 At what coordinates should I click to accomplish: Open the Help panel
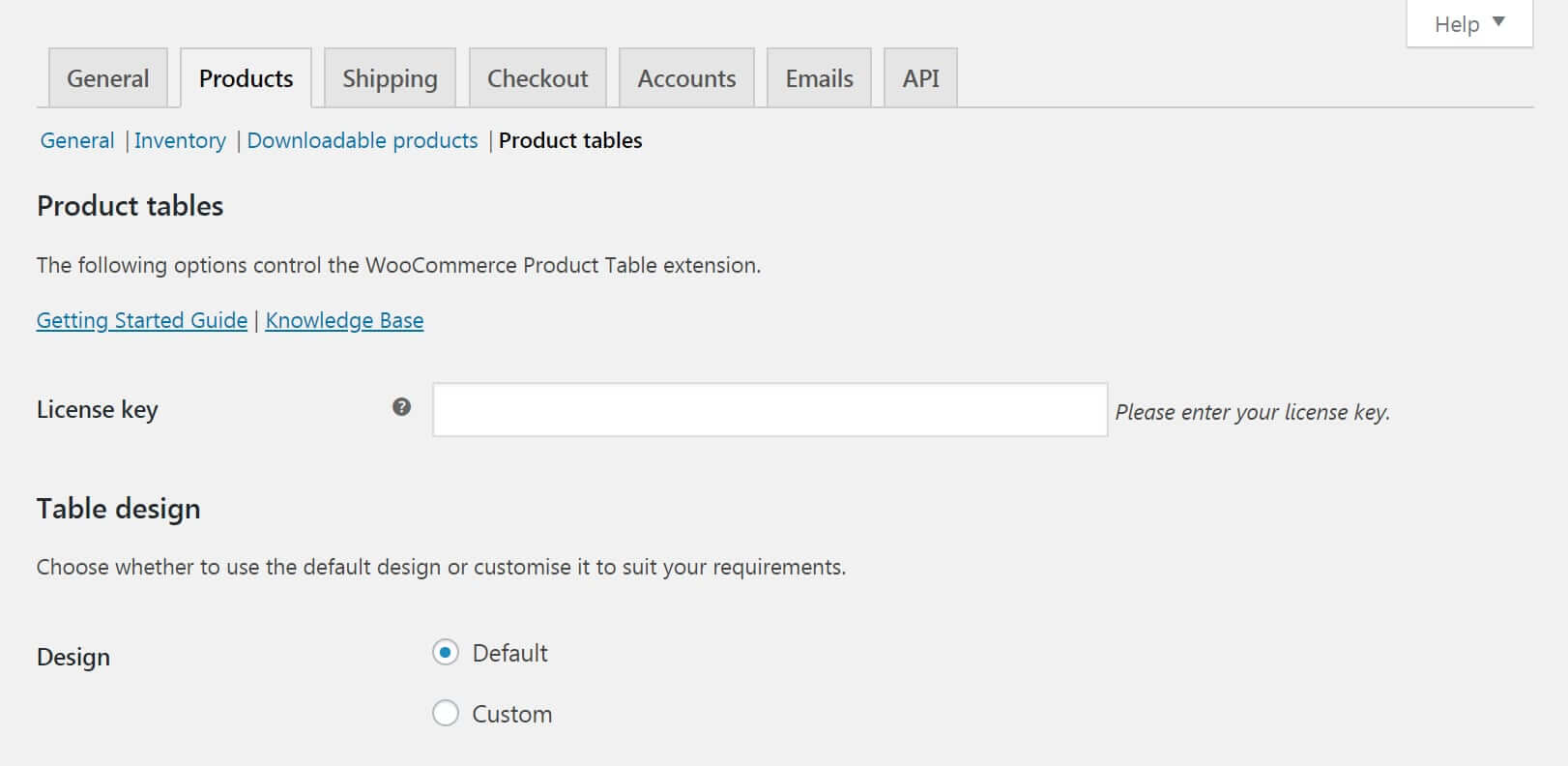(1457, 23)
